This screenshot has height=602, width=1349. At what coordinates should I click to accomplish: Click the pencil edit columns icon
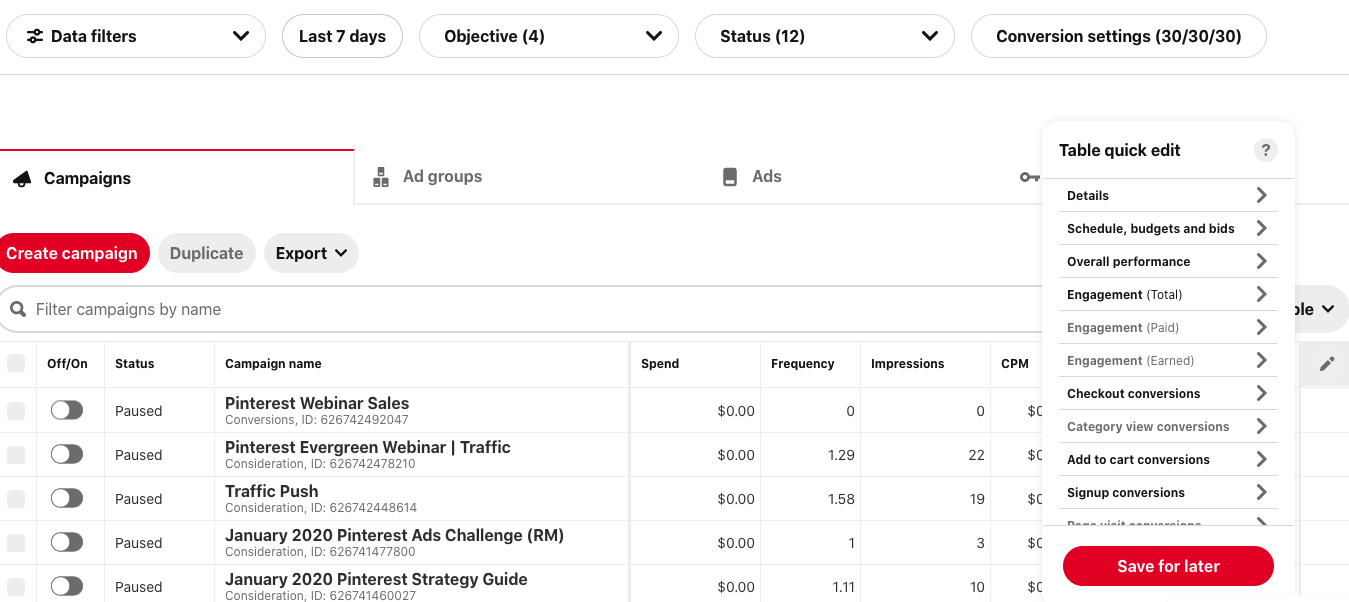[x=1327, y=364]
